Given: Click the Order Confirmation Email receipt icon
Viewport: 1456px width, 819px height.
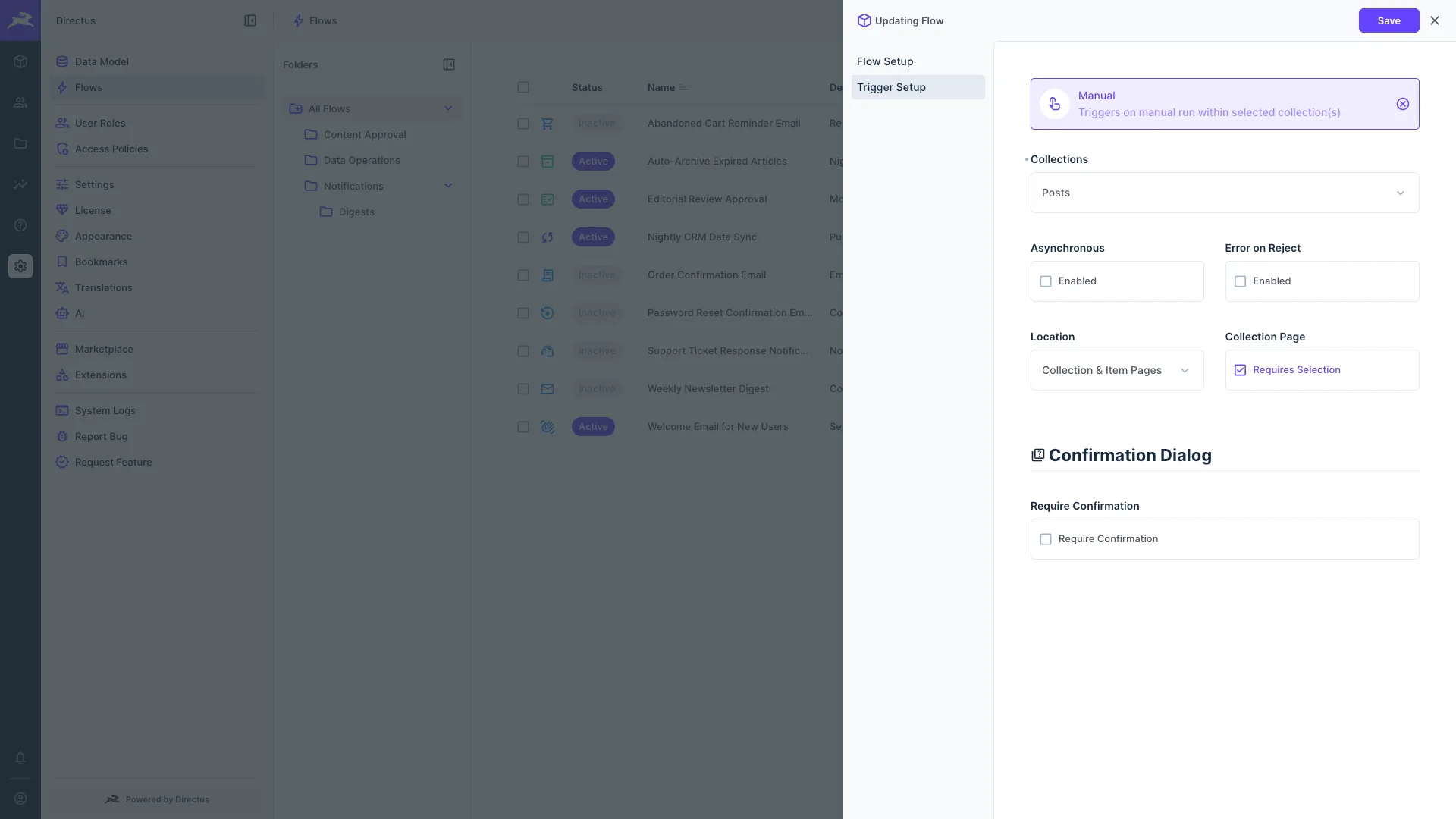Looking at the screenshot, I should click(x=548, y=275).
